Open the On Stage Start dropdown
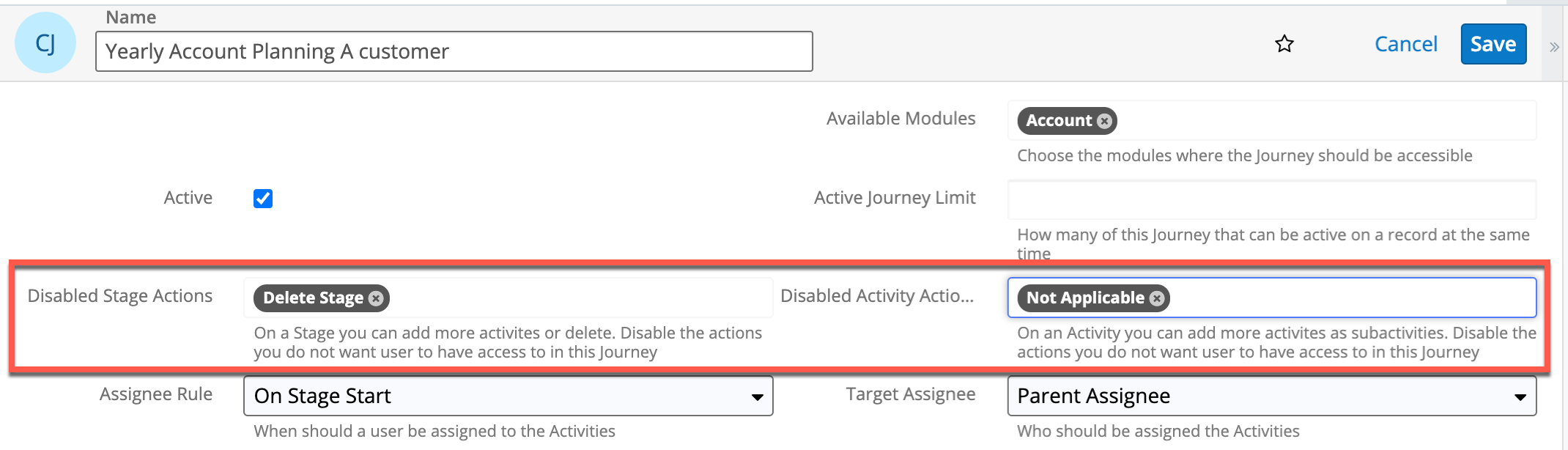Screen dimensions: 1568x450 (x=509, y=396)
